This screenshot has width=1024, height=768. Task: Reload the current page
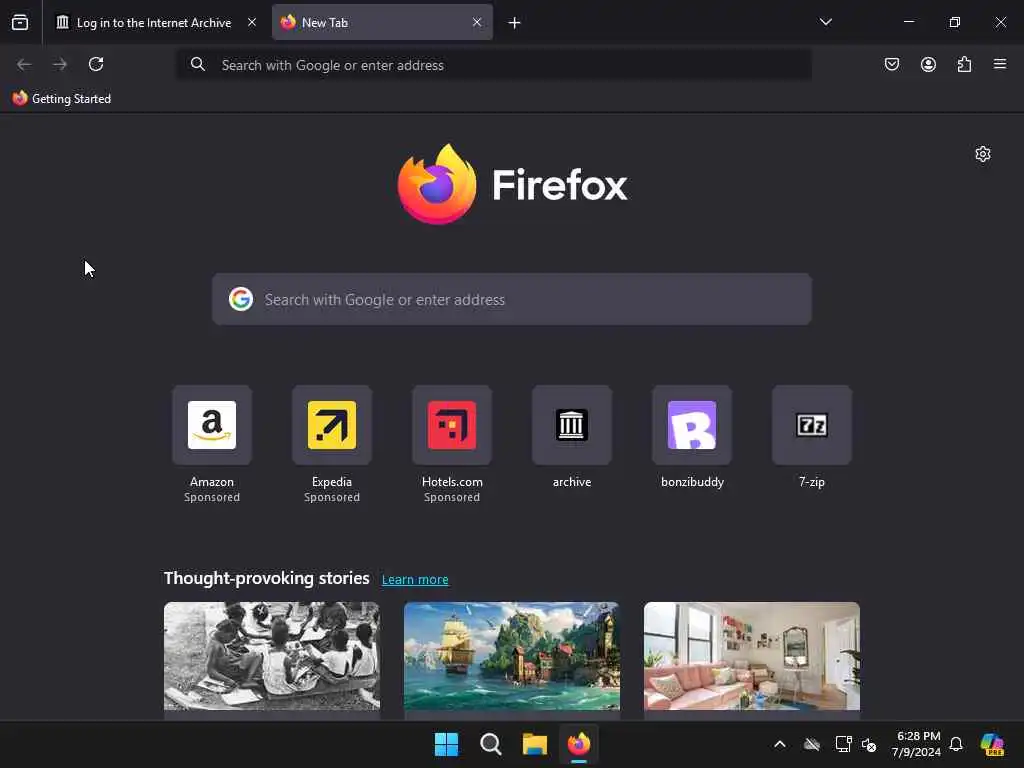click(x=96, y=64)
